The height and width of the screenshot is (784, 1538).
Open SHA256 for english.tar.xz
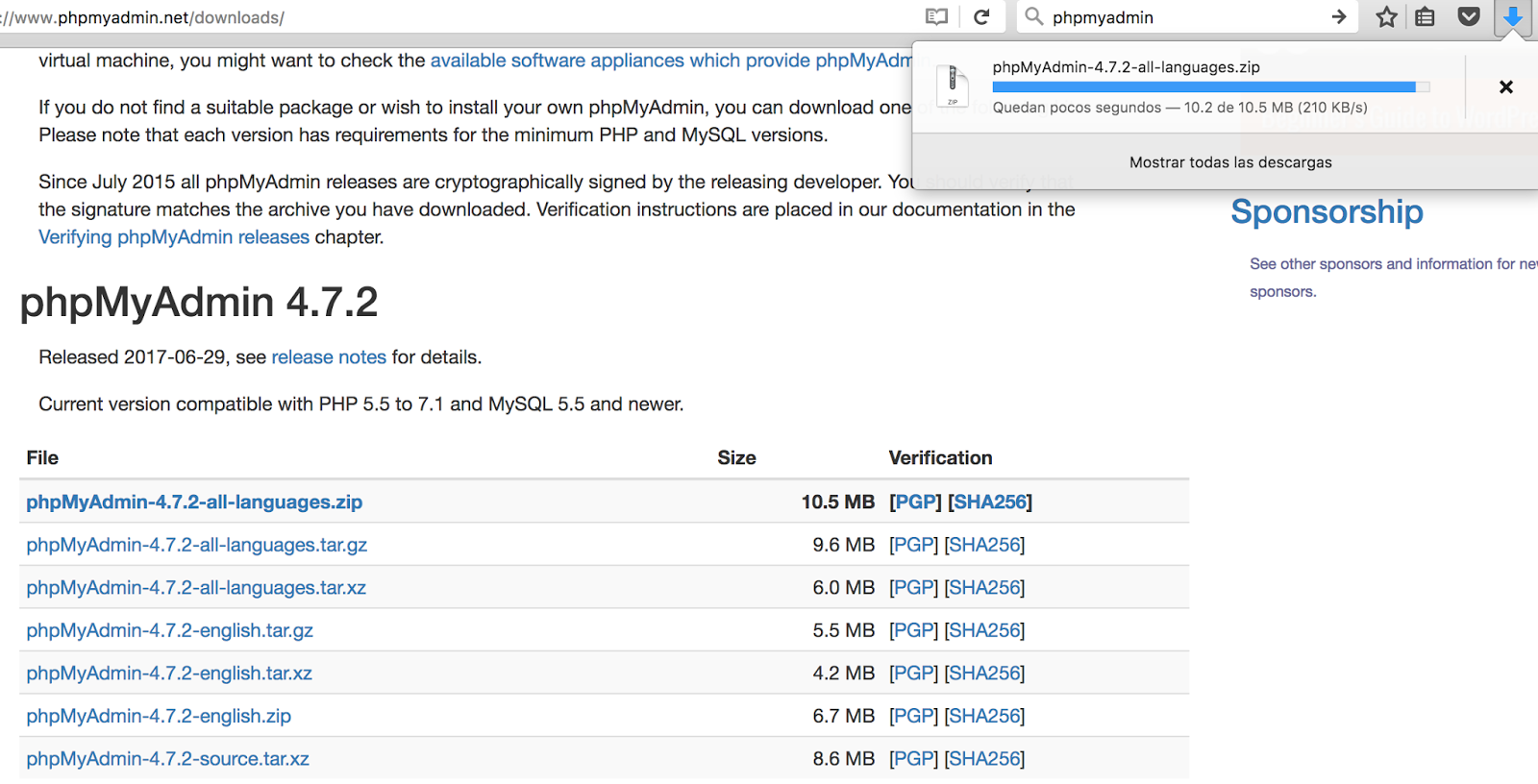(x=985, y=673)
